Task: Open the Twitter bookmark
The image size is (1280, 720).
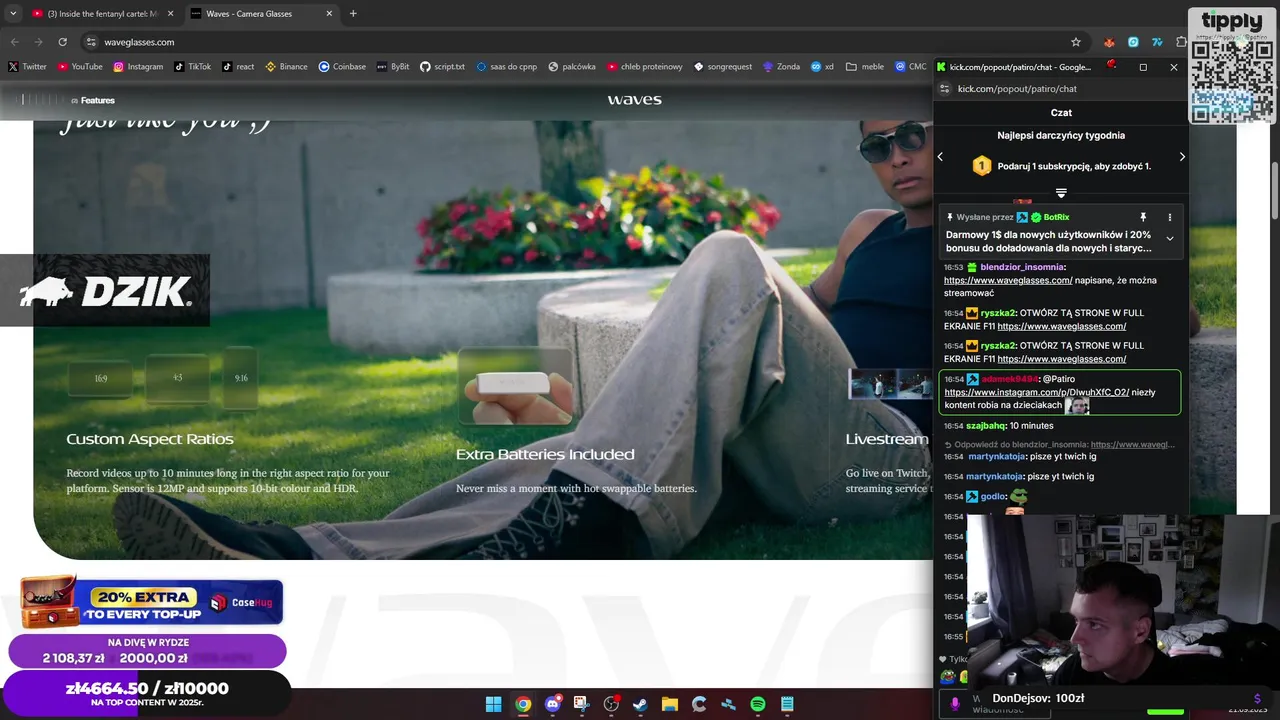Action: tap(27, 67)
